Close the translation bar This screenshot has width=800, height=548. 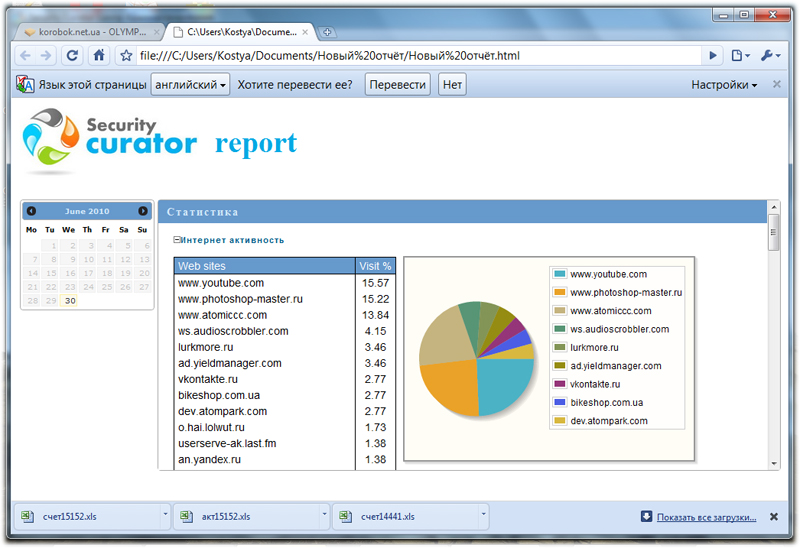pyautogui.click(x=777, y=84)
